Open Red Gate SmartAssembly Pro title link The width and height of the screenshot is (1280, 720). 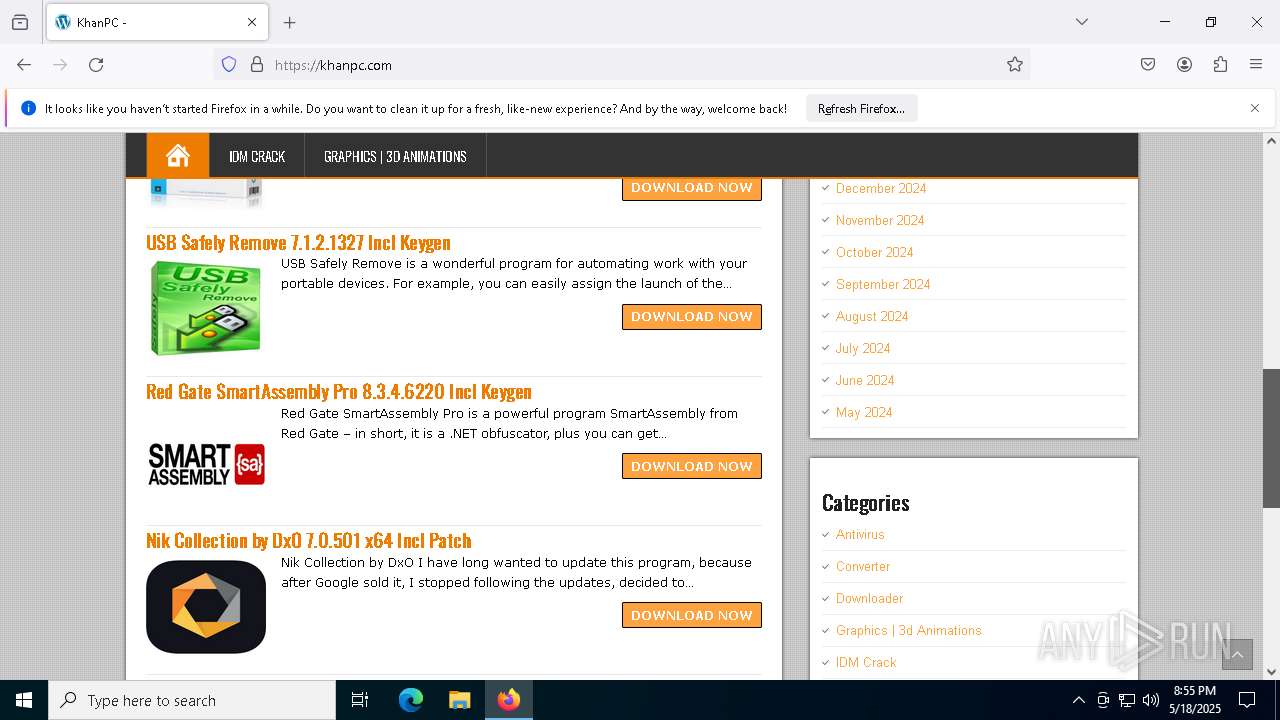(x=339, y=391)
